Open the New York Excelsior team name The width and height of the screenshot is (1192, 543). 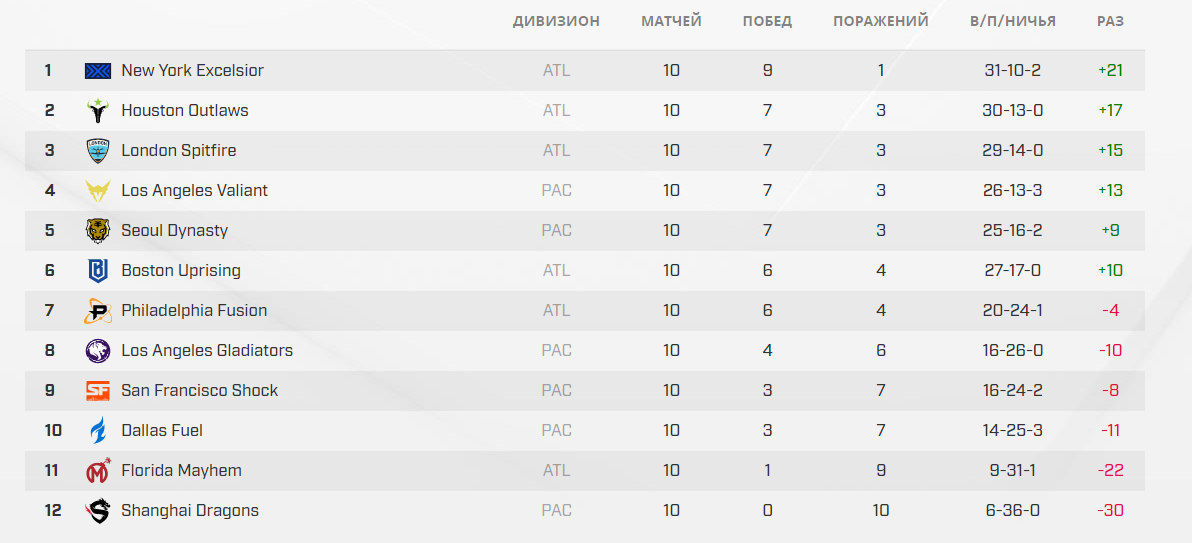[192, 71]
